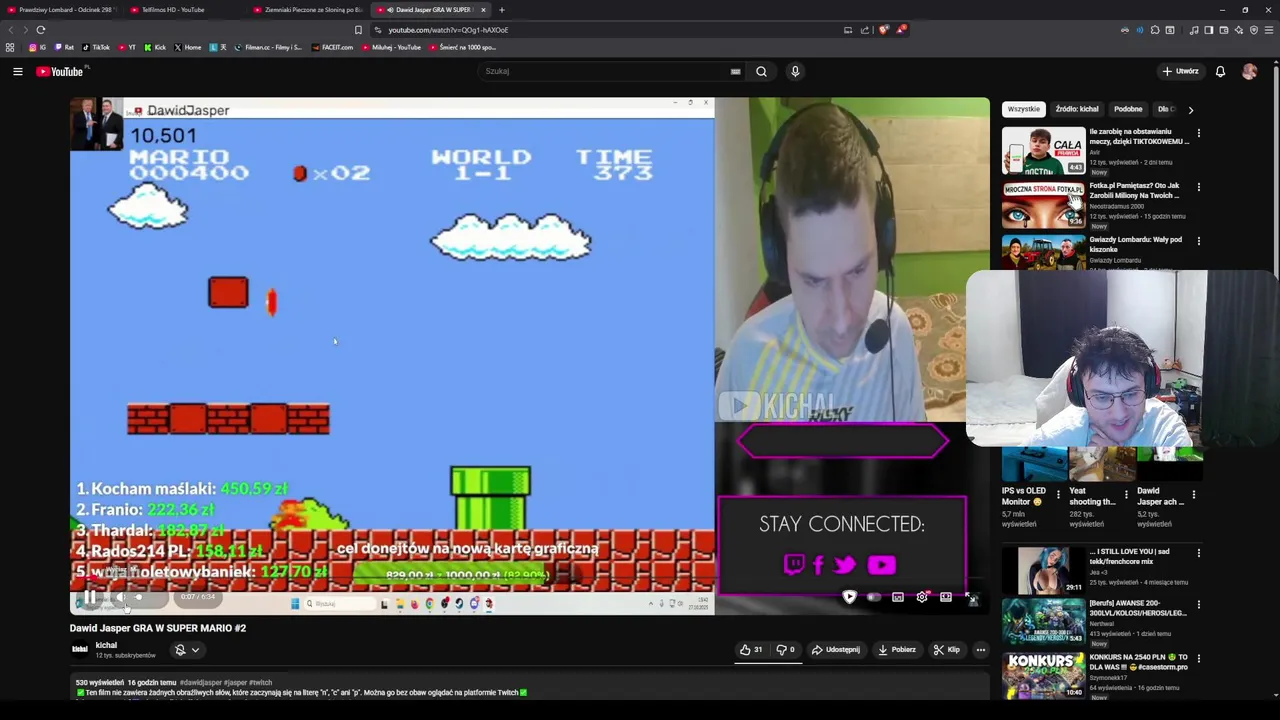
Task: Open the YouTube hamburger guide menu
Action: [x=17, y=71]
